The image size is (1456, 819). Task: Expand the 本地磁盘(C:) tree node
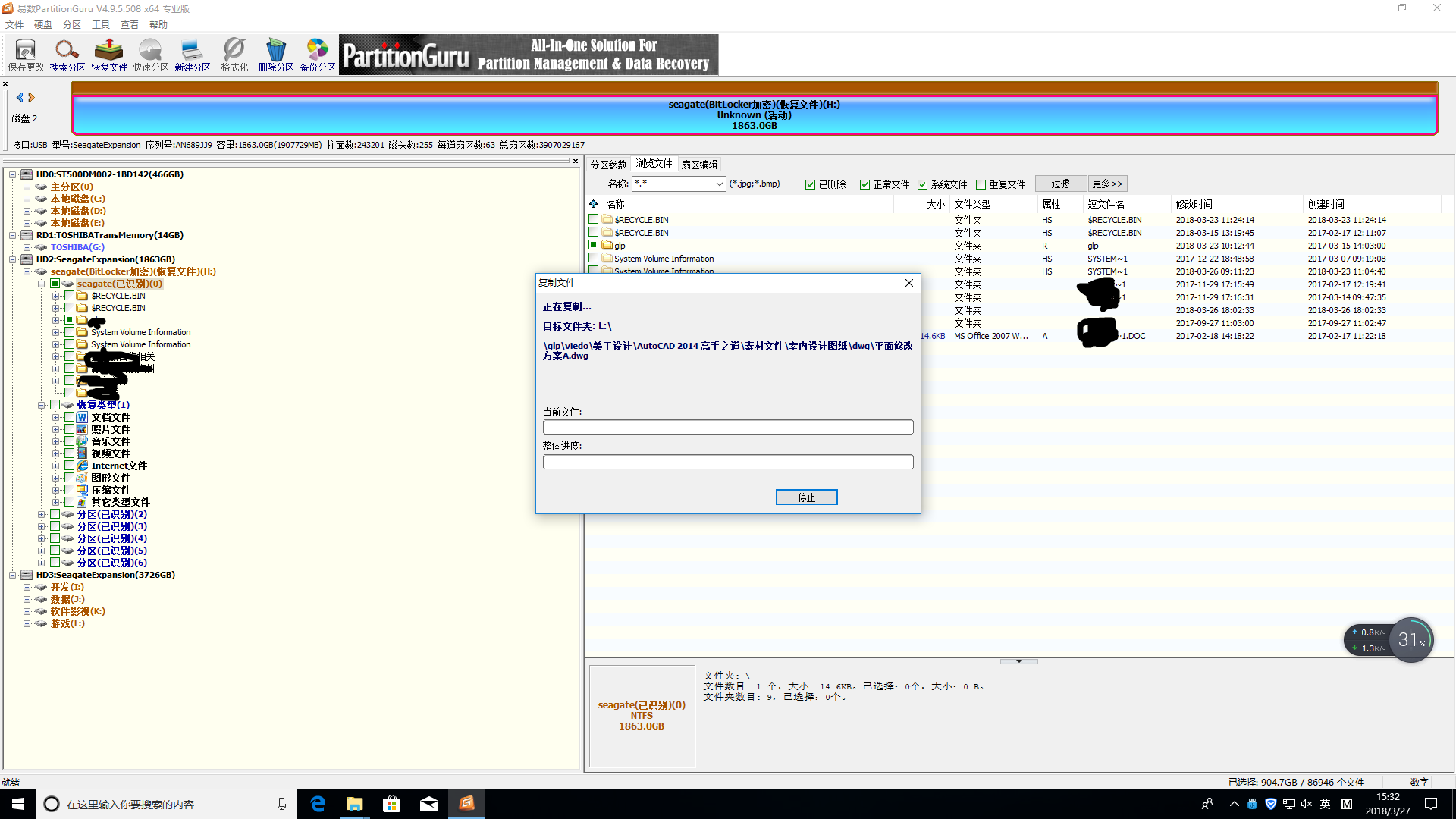[x=27, y=199]
